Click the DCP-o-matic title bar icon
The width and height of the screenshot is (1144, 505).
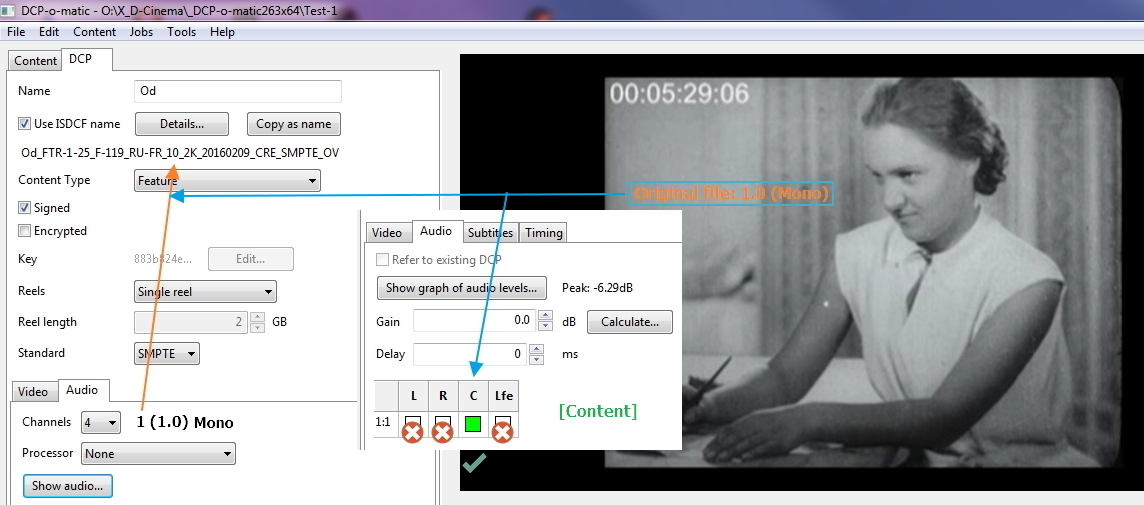click(9, 10)
